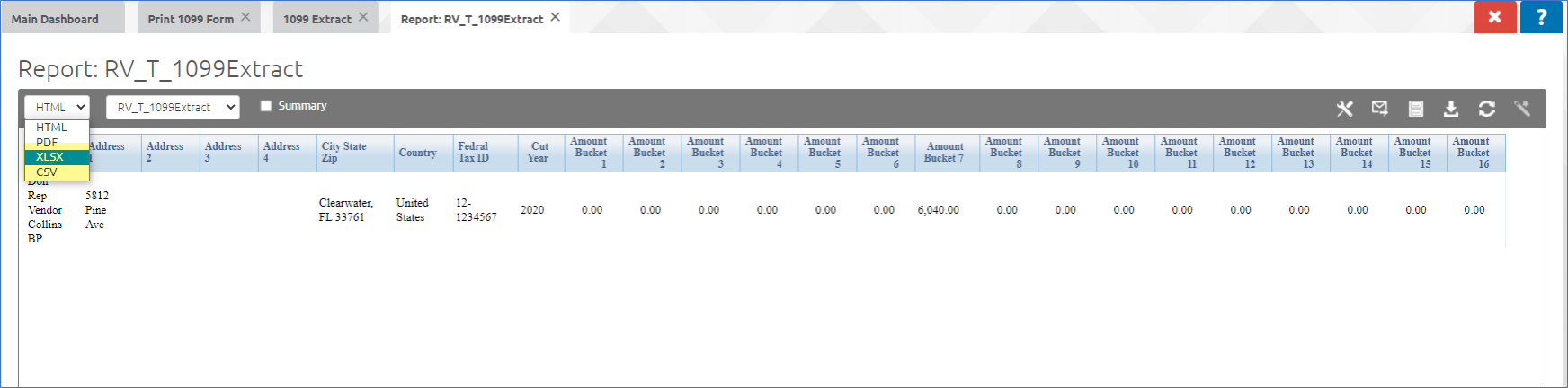This screenshot has height=388, width=1568.
Task: Click the email report envelope icon
Action: [1379, 109]
